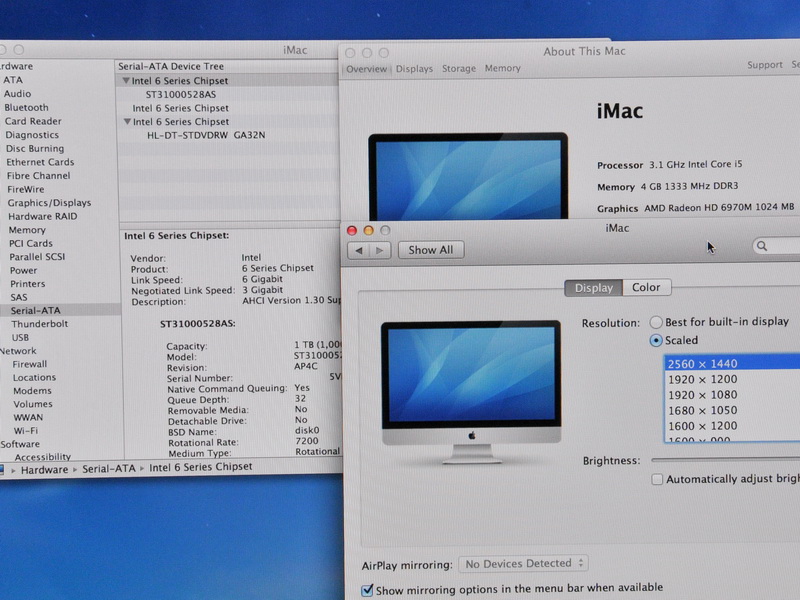
Task: Collapse the first Intel 6 Series Chipset node
Action: click(126, 81)
